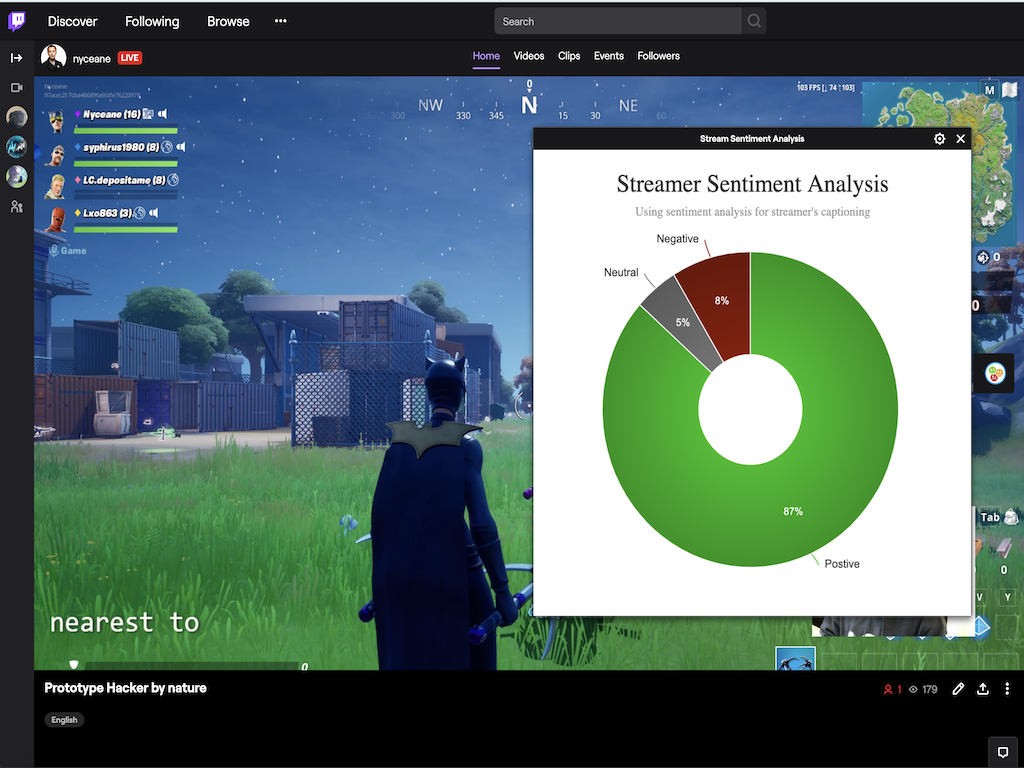Click the Neutral chart label

[621, 272]
